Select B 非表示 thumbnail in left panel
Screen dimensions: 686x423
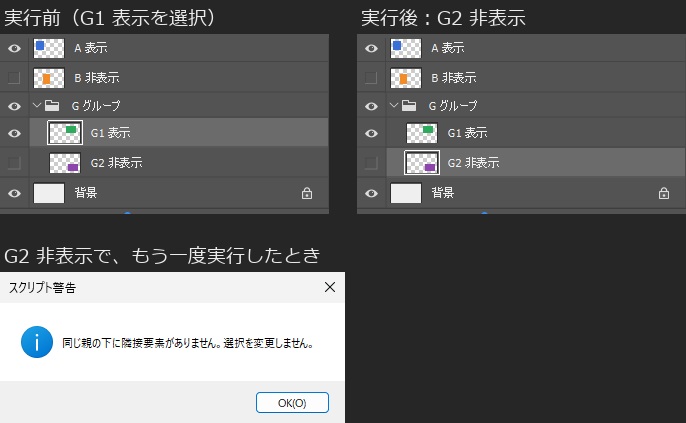coord(49,78)
